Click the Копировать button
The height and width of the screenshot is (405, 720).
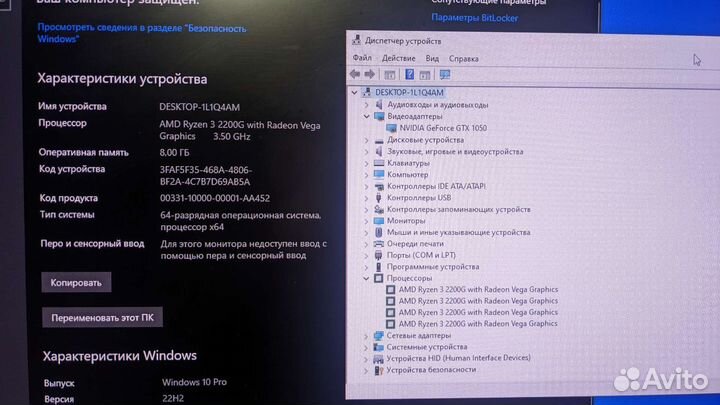pos(76,282)
